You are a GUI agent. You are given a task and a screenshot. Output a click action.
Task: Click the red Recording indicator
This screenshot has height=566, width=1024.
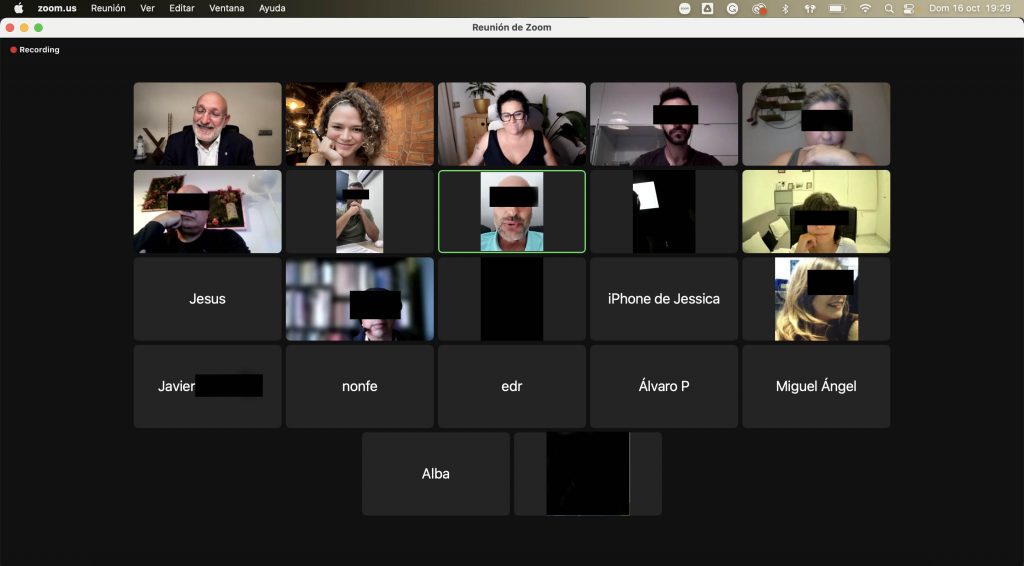click(35, 50)
